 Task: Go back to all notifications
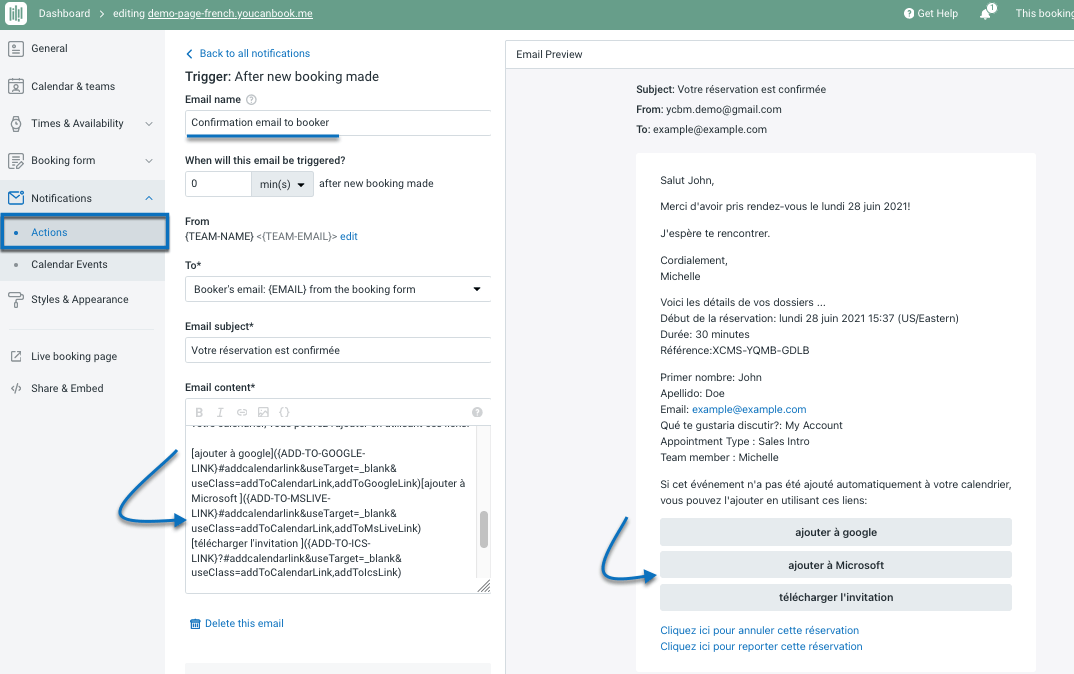254,54
